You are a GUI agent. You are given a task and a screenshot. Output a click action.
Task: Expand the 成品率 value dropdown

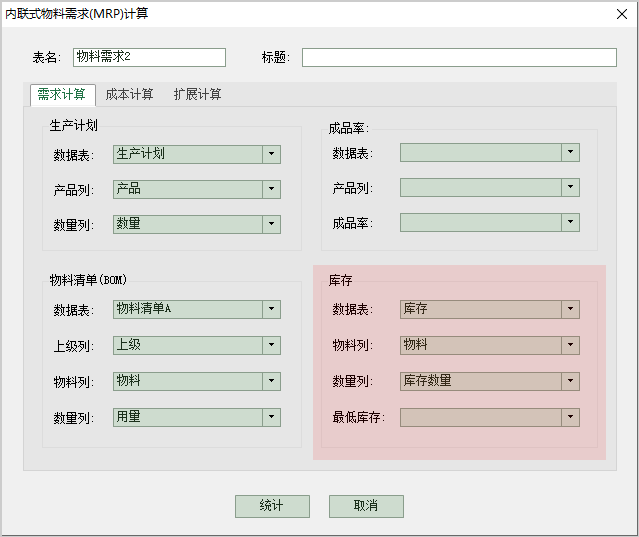(570, 222)
